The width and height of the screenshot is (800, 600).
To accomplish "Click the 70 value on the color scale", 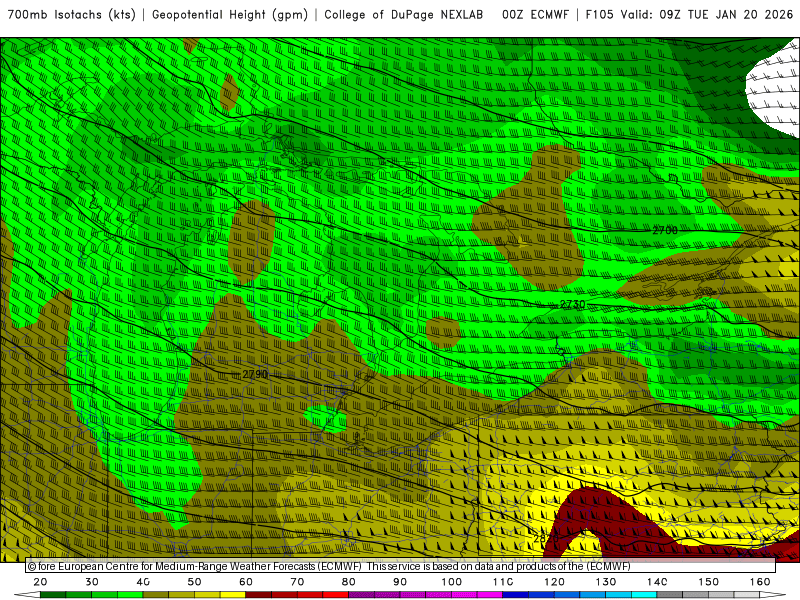I will pyautogui.click(x=297, y=582).
